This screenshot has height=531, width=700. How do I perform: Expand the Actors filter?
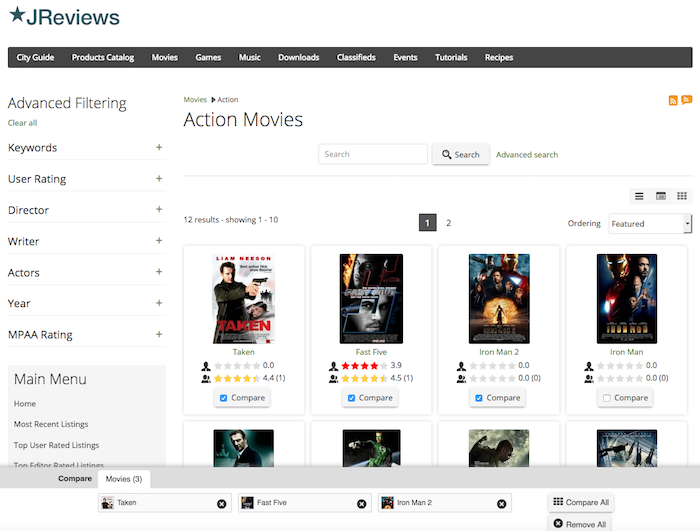pos(159,272)
